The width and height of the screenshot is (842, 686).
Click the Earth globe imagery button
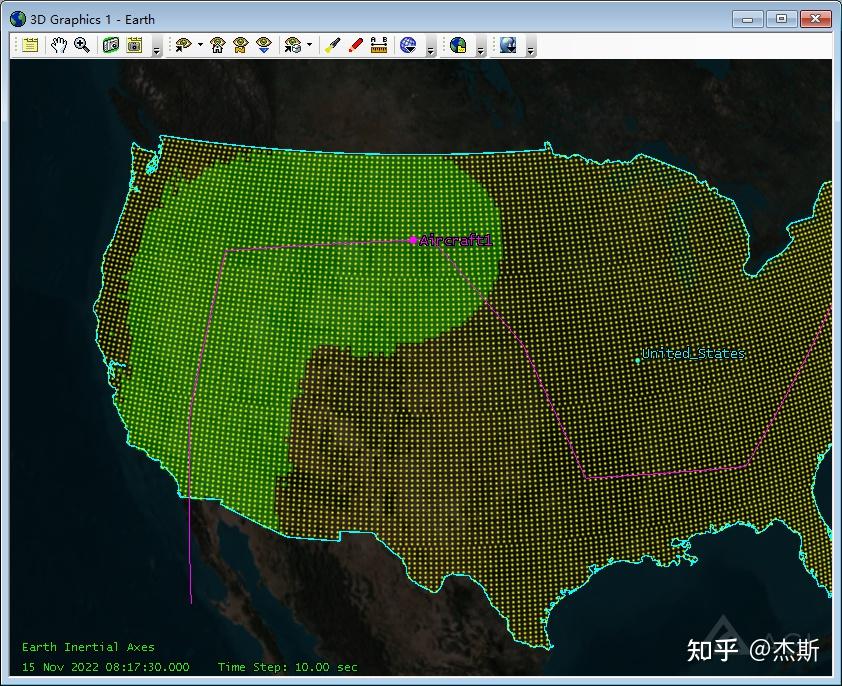[458, 45]
